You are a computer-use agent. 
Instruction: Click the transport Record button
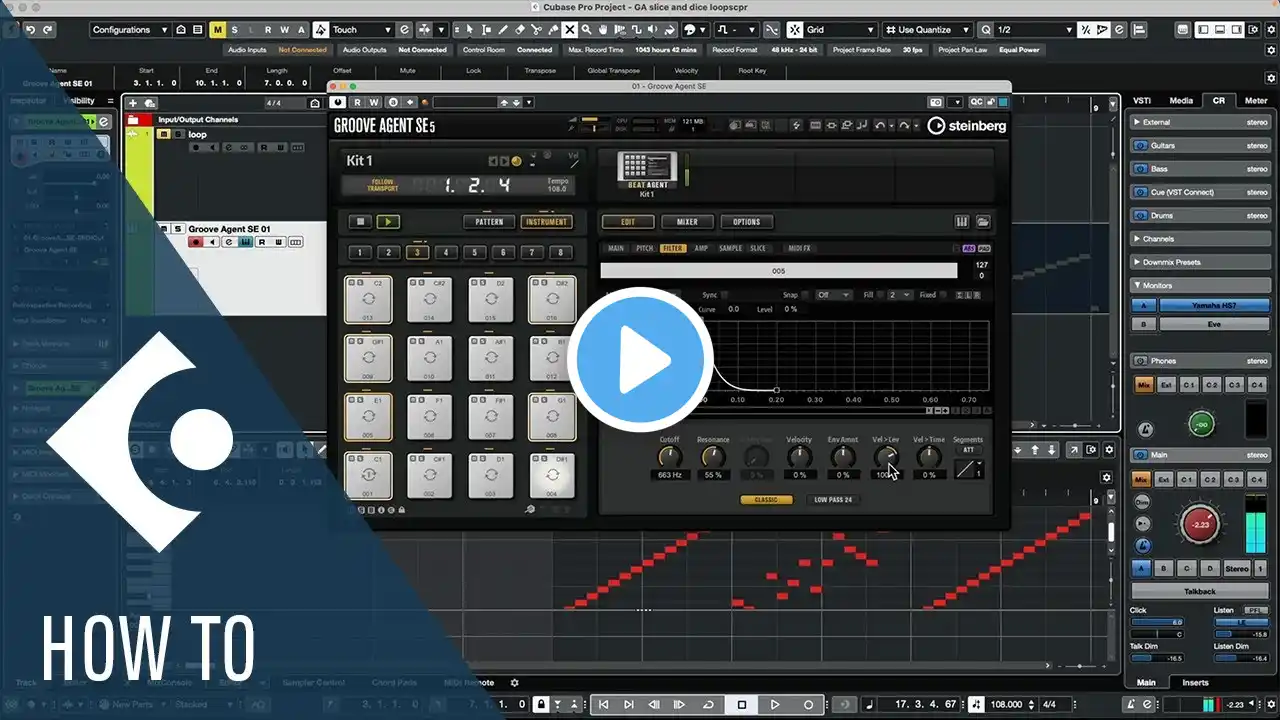pos(808,705)
